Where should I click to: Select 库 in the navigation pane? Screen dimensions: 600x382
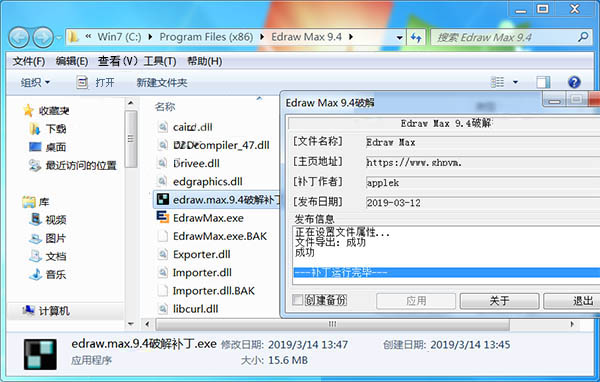(44, 202)
